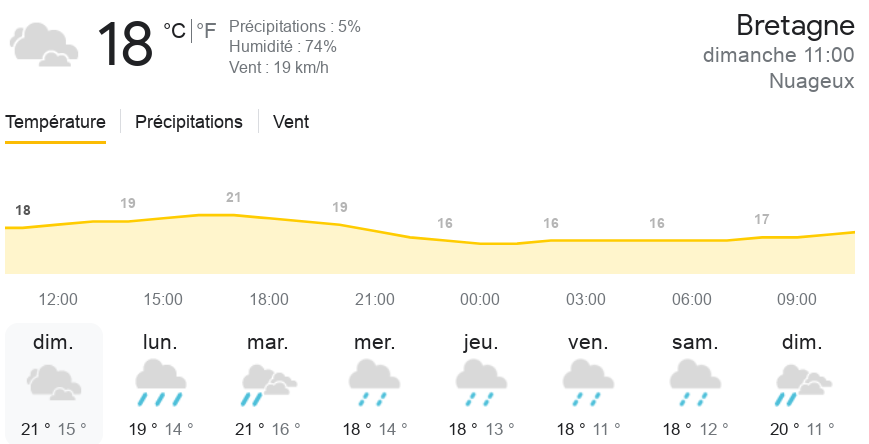Choose the jeu. day label
This screenshot has height=444, width=869.
[x=480, y=343]
